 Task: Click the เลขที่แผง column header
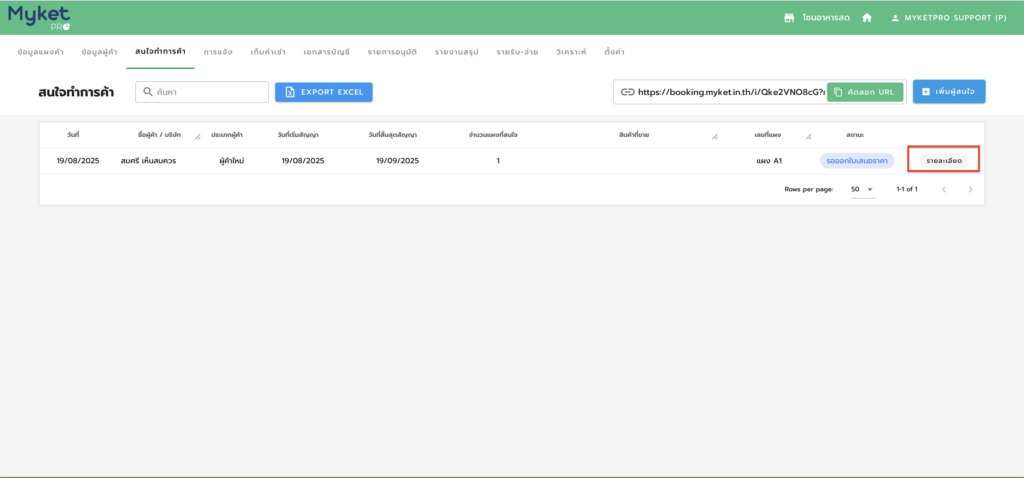(767, 135)
